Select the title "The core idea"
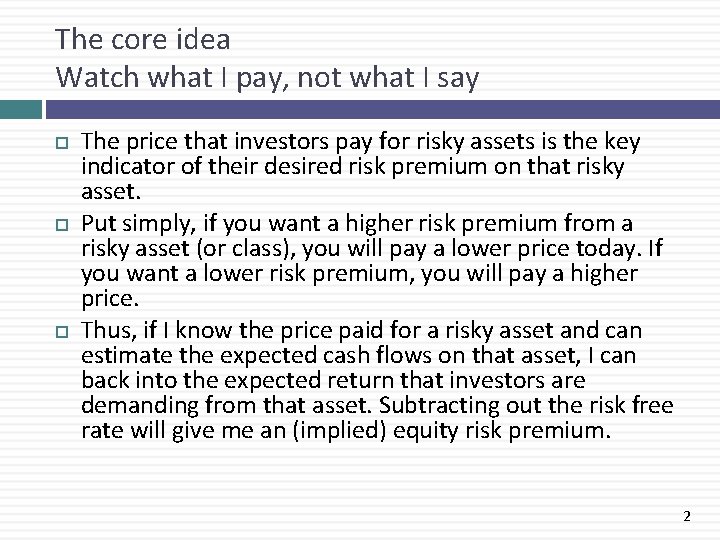The height and width of the screenshot is (540, 720). 142,39
